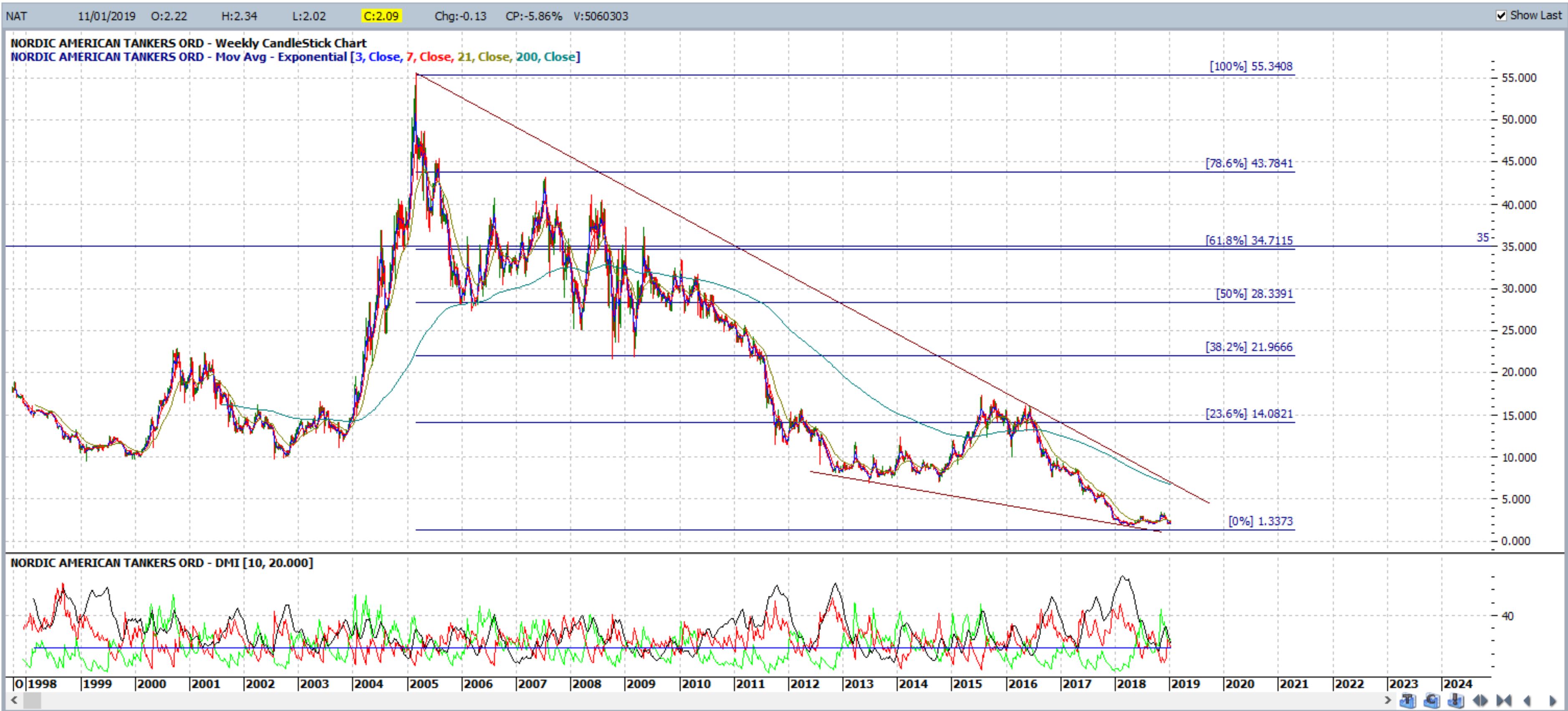Click the 2005 year marker on time axis
Viewport: 1568px width, 711px height.
[424, 684]
